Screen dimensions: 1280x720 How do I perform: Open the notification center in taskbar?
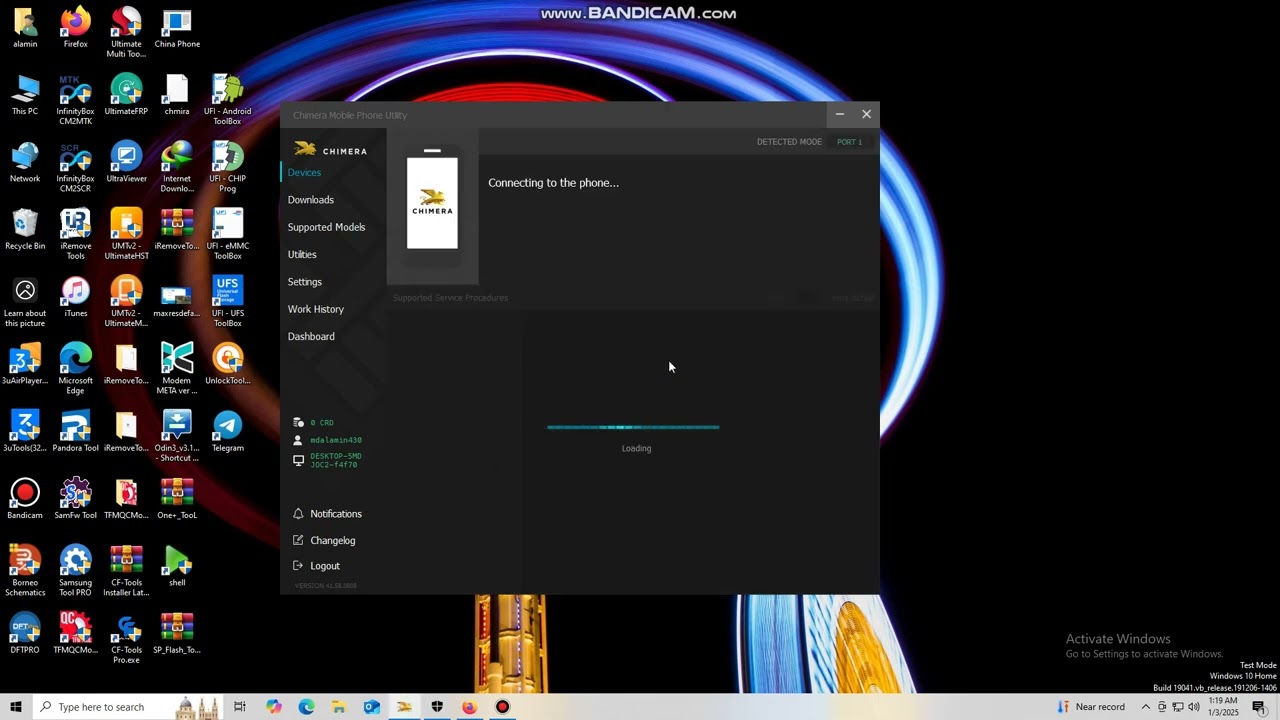1260,707
